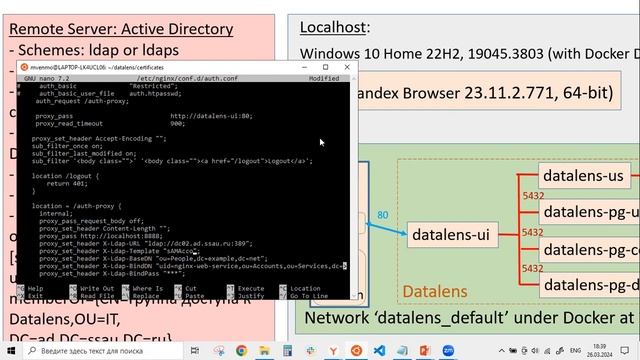Maximize the nano terminal window

pyautogui.click(x=325, y=67)
